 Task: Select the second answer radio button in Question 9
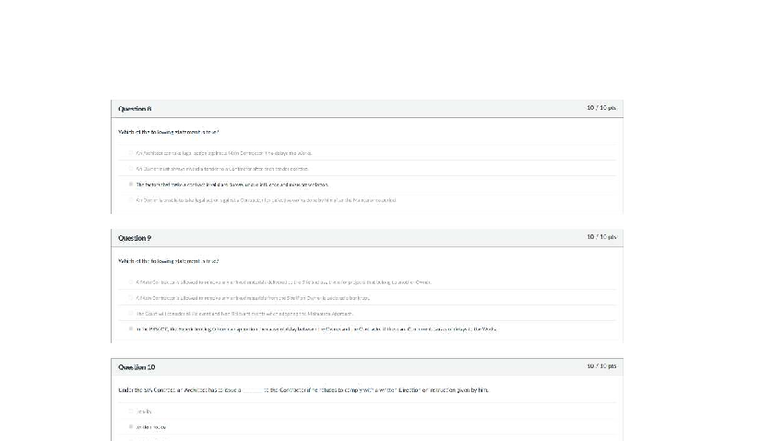[x=131, y=298]
